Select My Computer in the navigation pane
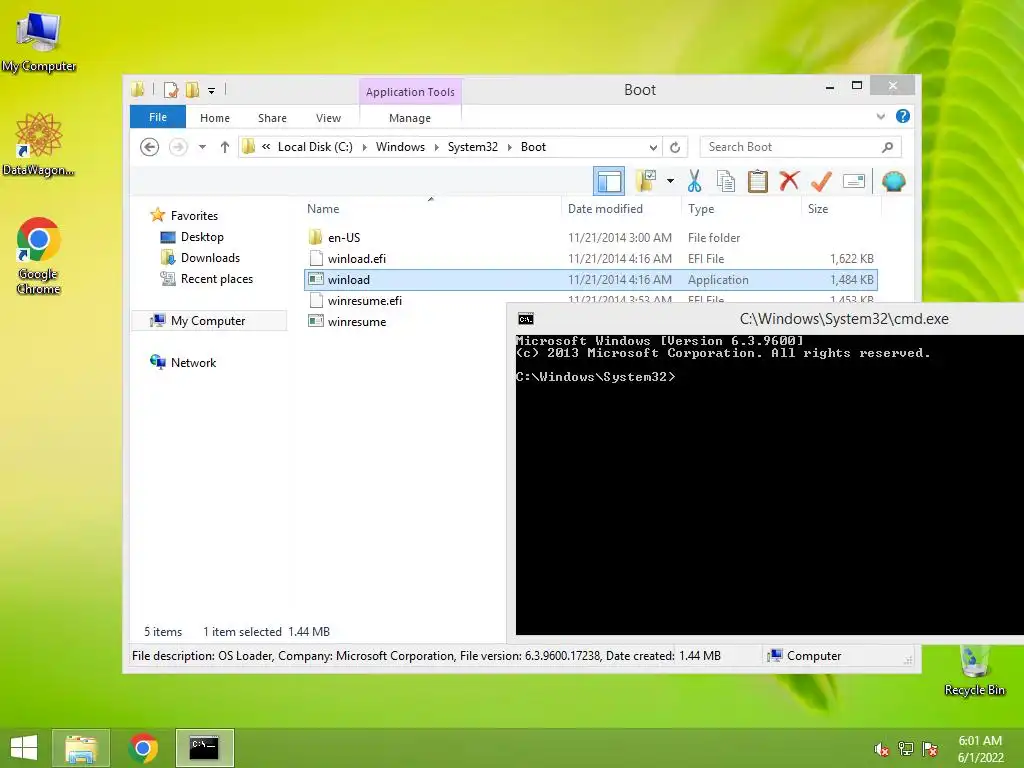Image resolution: width=1024 pixels, height=768 pixels. click(208, 321)
